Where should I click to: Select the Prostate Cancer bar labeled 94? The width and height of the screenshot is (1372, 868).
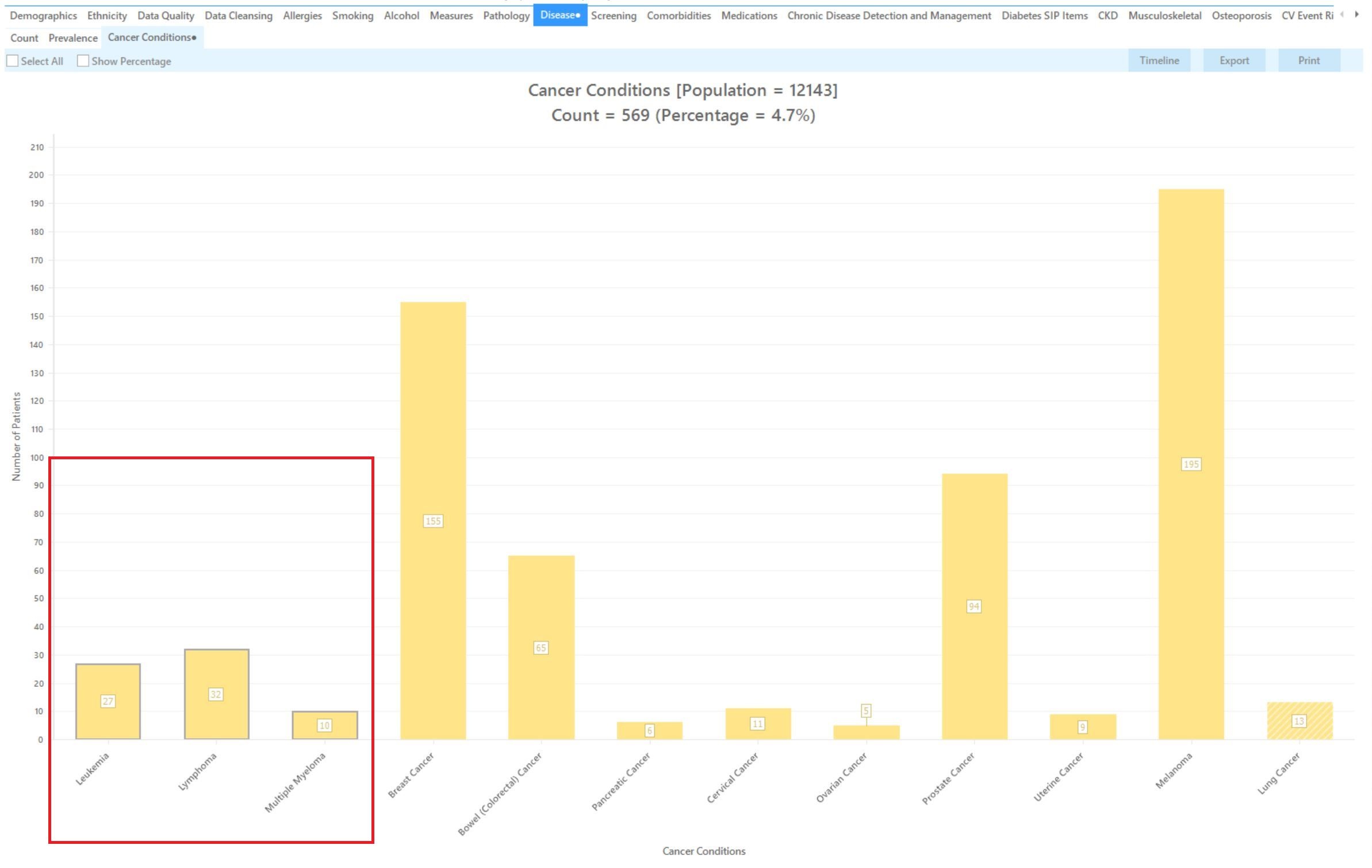[975, 606]
